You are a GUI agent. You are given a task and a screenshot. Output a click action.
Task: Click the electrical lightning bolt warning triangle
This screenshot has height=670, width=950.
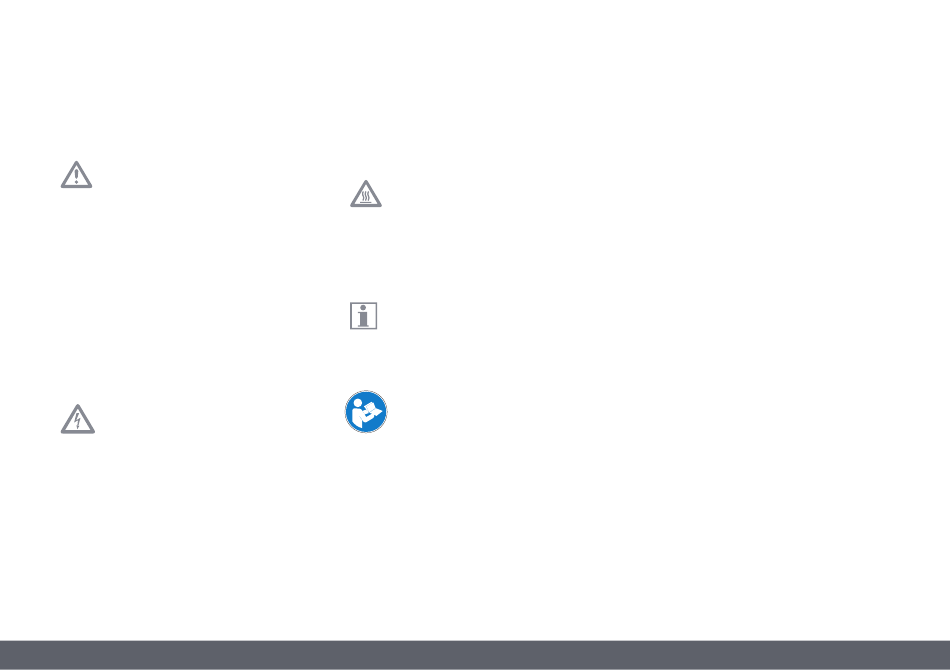tap(78, 419)
